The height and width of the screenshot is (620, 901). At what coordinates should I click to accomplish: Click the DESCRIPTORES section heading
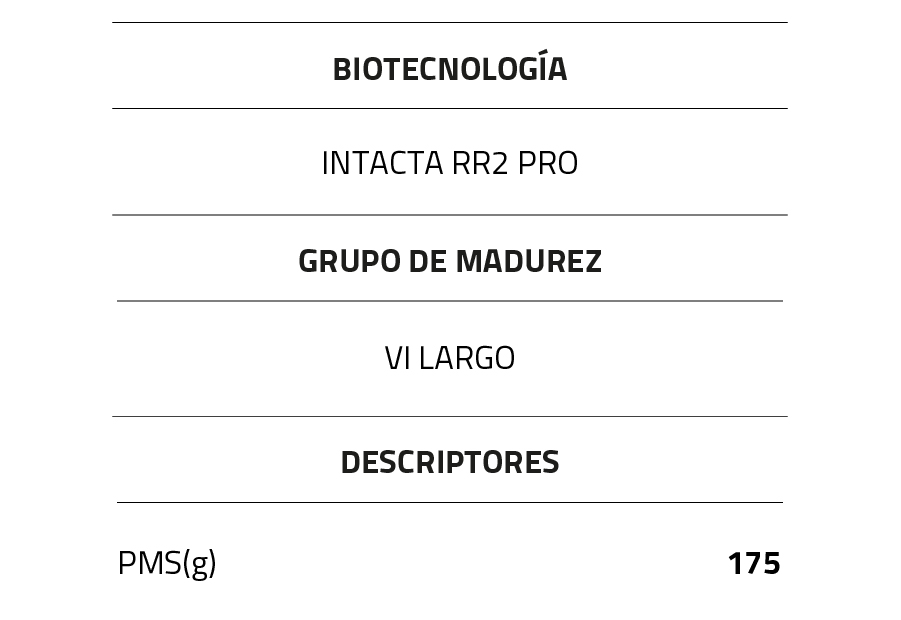tap(450, 462)
